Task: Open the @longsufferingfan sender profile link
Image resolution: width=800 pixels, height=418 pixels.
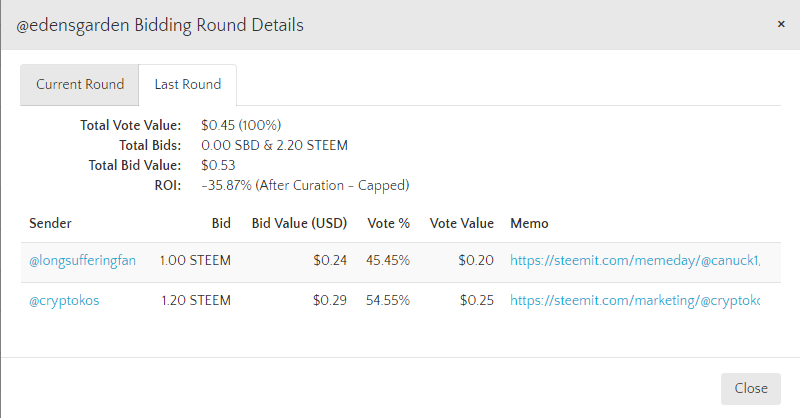Action: click(x=82, y=261)
